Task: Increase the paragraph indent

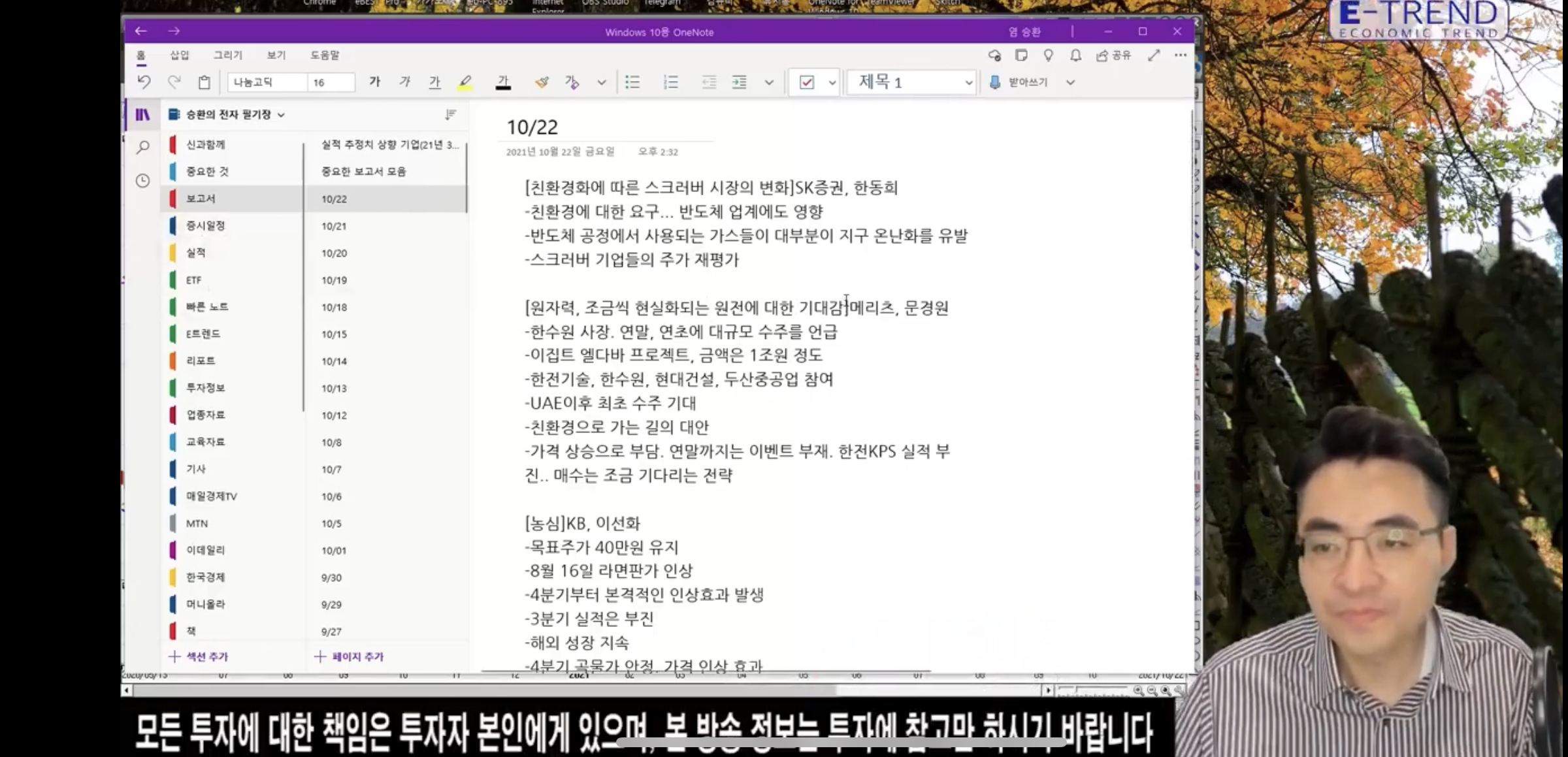Action: [740, 82]
